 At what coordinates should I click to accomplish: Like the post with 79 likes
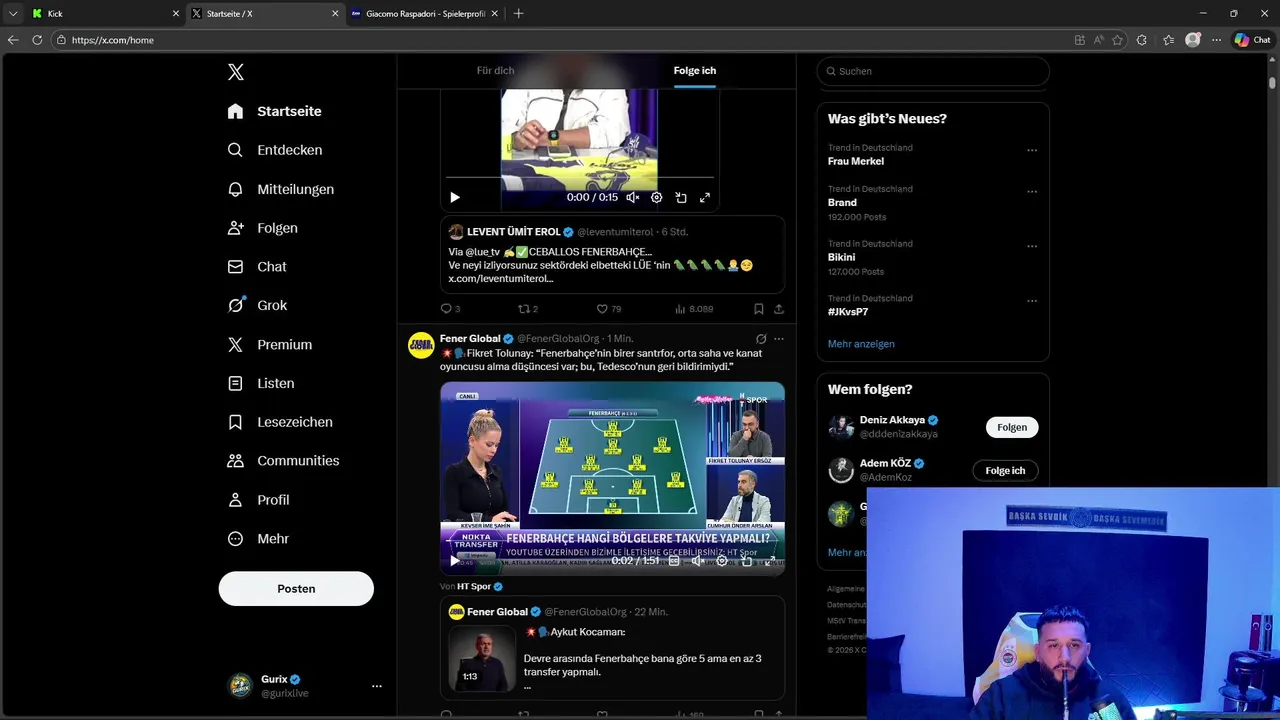(608, 309)
